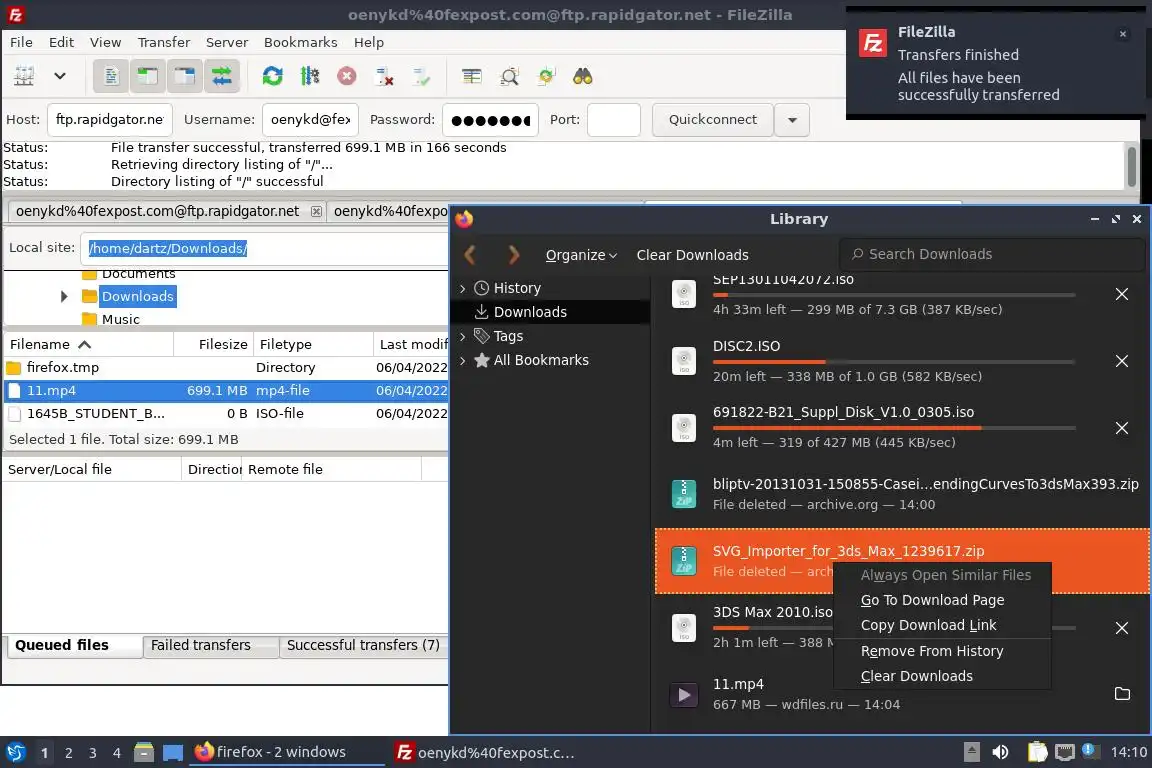Search for files with the binoculars icon
The width and height of the screenshot is (1152, 768).
click(583, 76)
